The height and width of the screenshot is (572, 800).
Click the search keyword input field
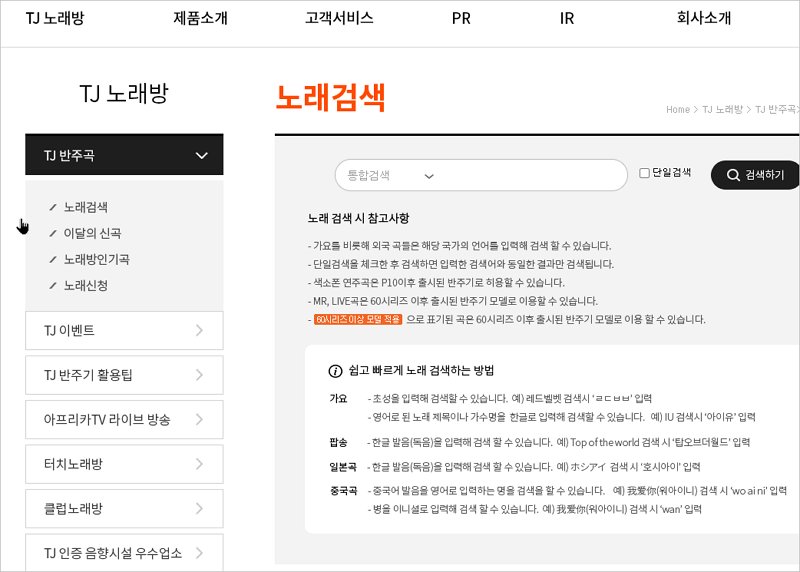click(x=530, y=176)
